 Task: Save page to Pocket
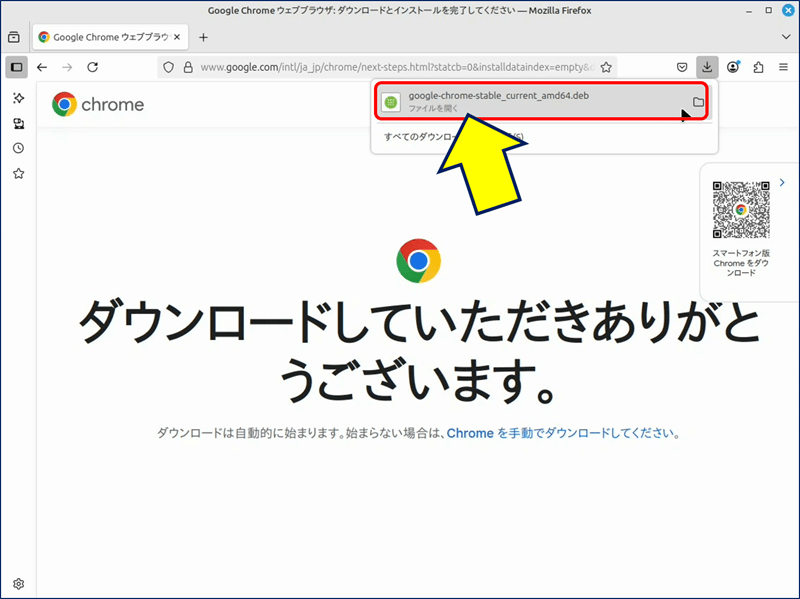pos(682,67)
